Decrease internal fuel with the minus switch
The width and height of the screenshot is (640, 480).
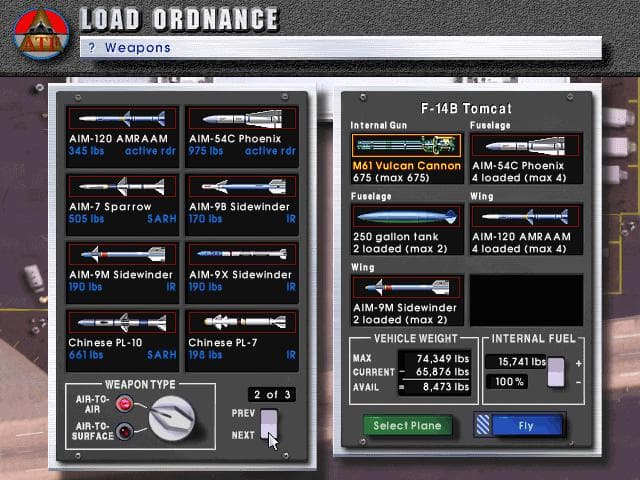[x=556, y=380]
